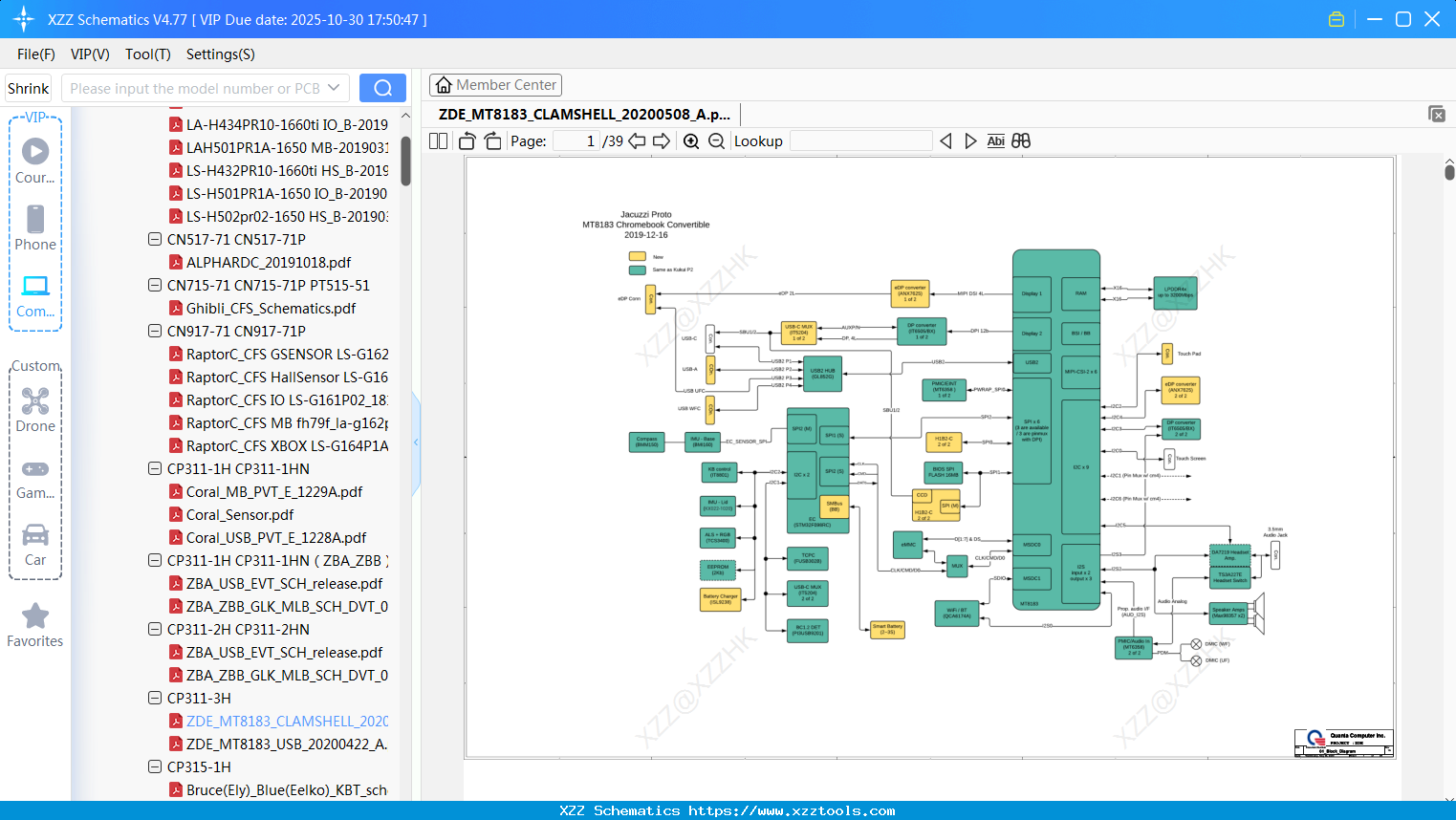Open the Favorites section

click(x=35, y=625)
